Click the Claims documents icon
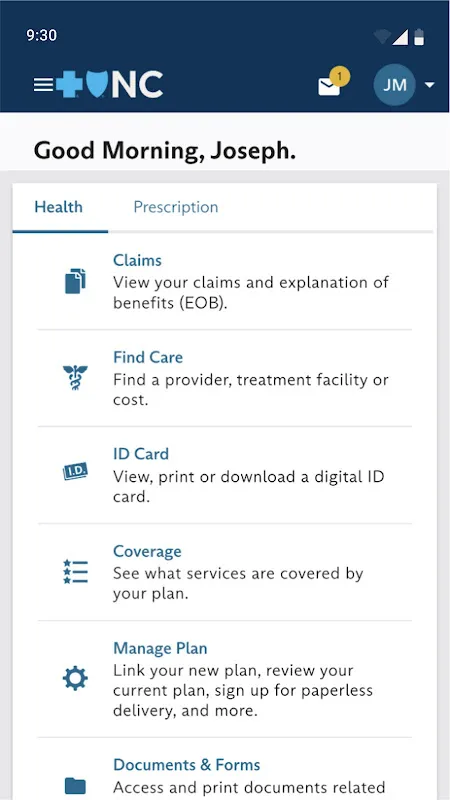Screen dimensions: 450x800 pos(76,281)
